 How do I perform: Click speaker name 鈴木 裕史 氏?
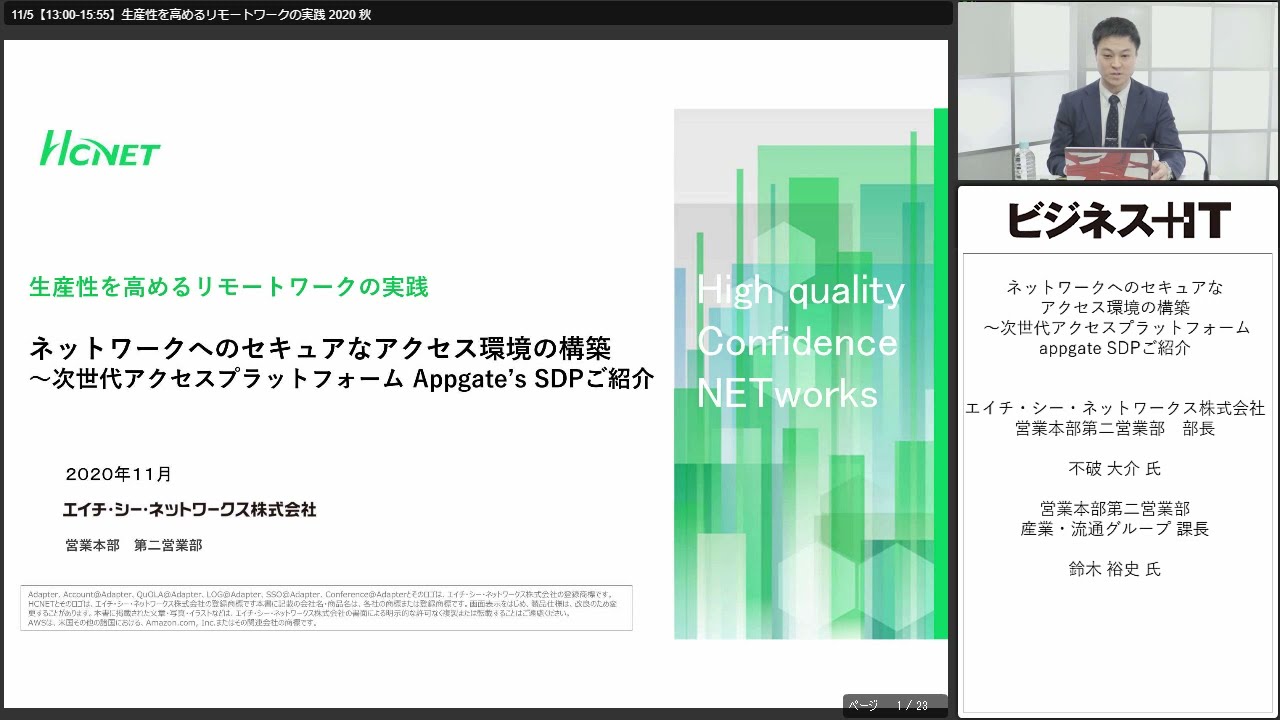pos(1115,568)
